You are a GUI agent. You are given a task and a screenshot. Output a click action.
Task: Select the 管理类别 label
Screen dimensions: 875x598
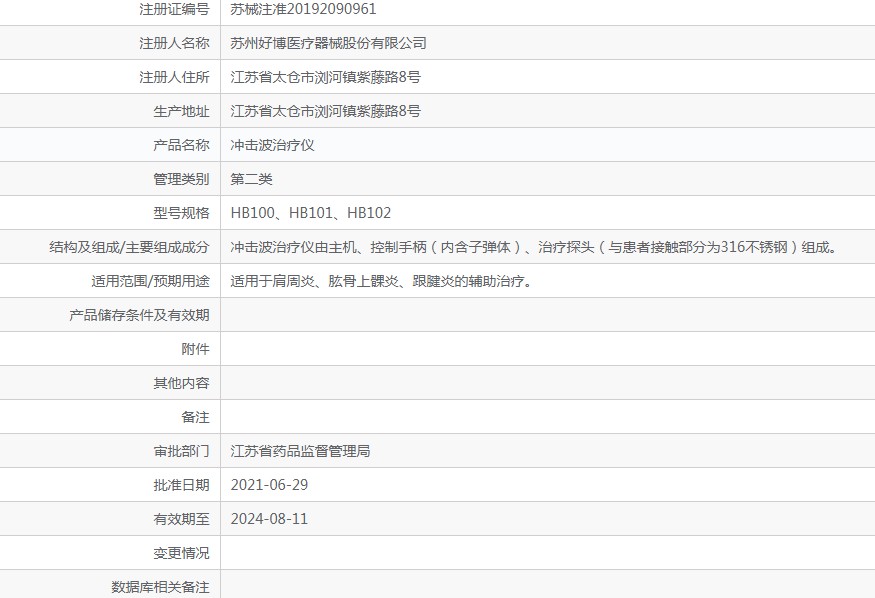[x=181, y=179]
